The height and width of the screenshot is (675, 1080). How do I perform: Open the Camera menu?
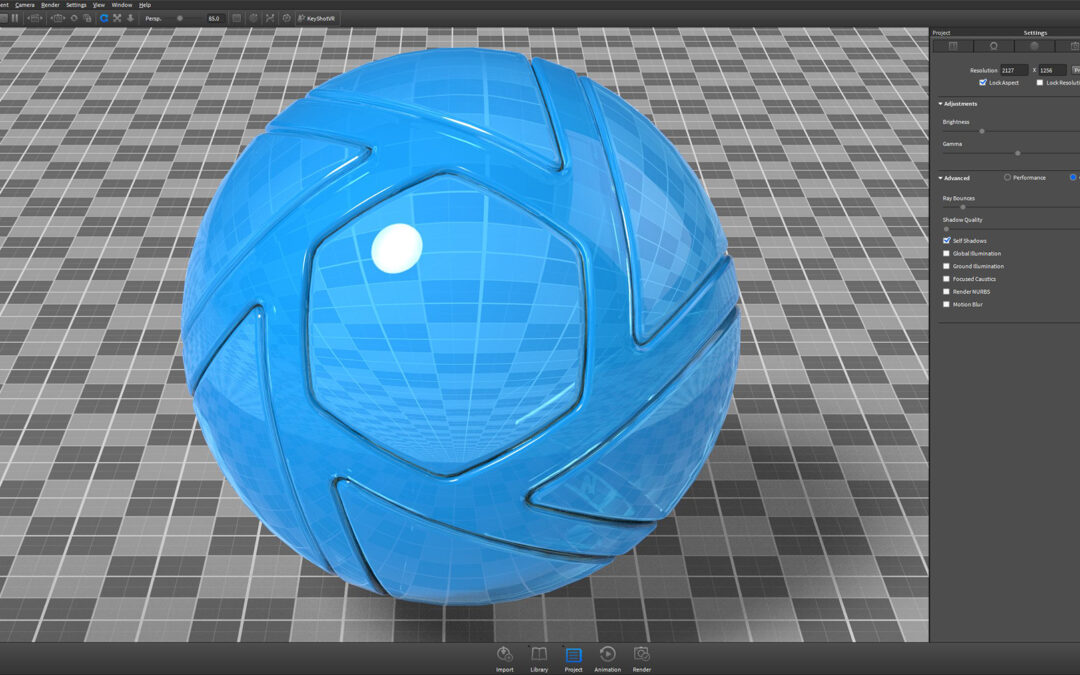[x=25, y=5]
